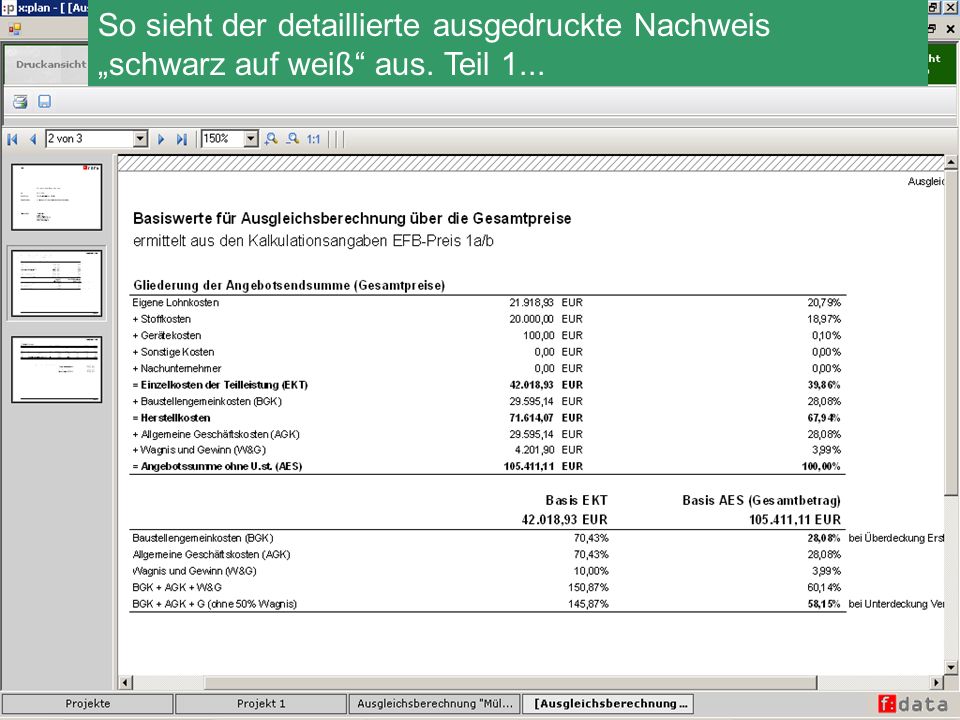Open the Ausgleichsberechnung "Mül... tab
The image size is (960, 720).
435,703
